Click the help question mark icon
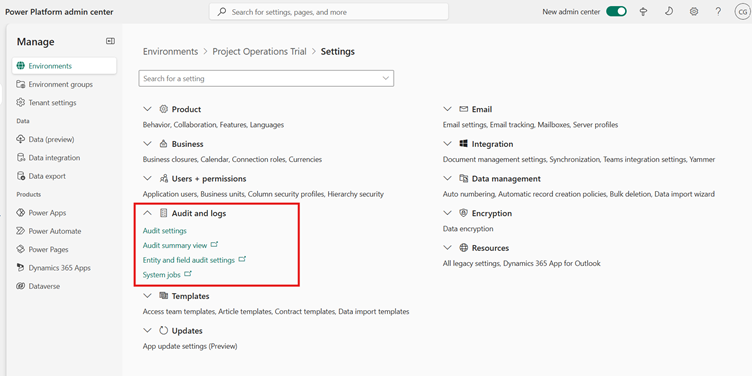 pos(718,12)
